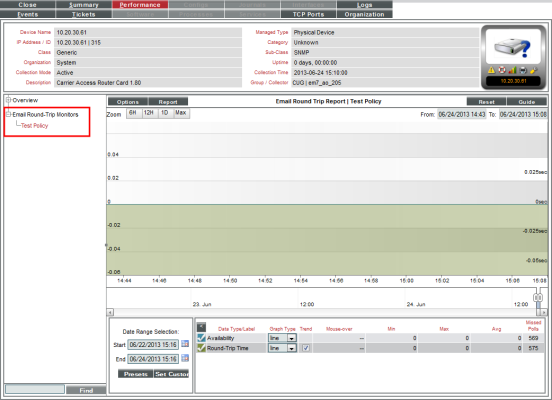Collapse the Email Round-Trip Monitors tree node
Viewport: 552px width, 400px height.
(x=8, y=114)
